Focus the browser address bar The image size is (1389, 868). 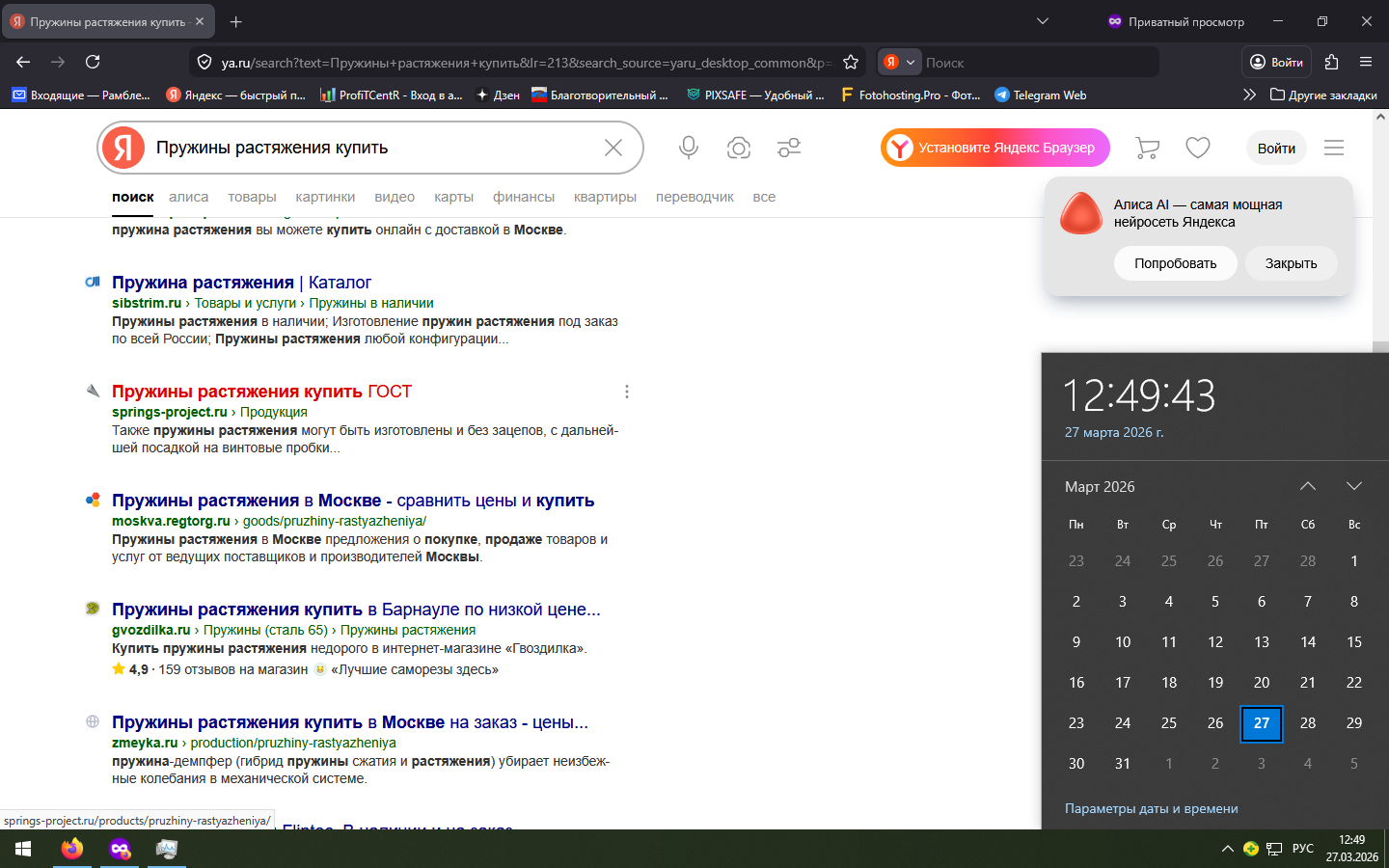[x=526, y=63]
